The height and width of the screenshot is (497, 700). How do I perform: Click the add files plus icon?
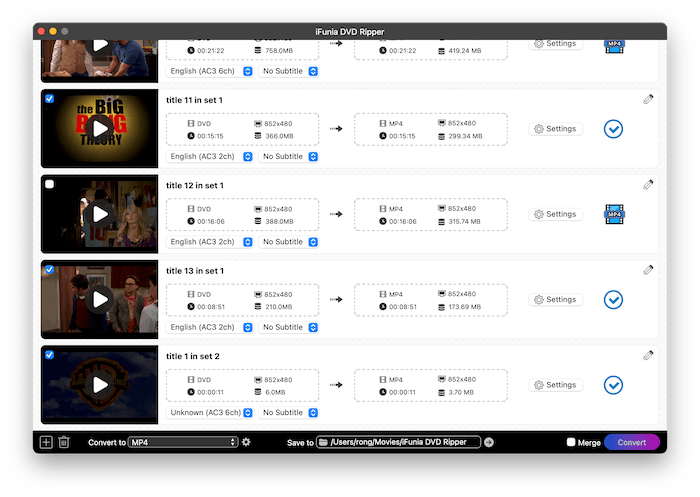pos(46,442)
